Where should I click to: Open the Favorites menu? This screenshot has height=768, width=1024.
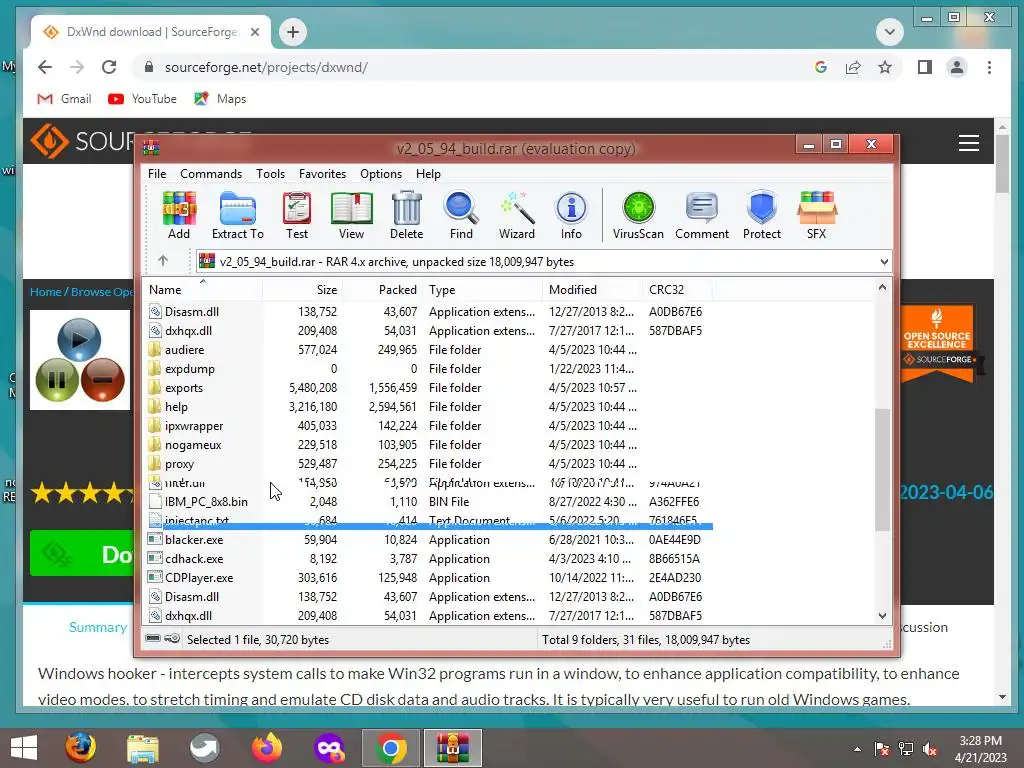click(322, 174)
